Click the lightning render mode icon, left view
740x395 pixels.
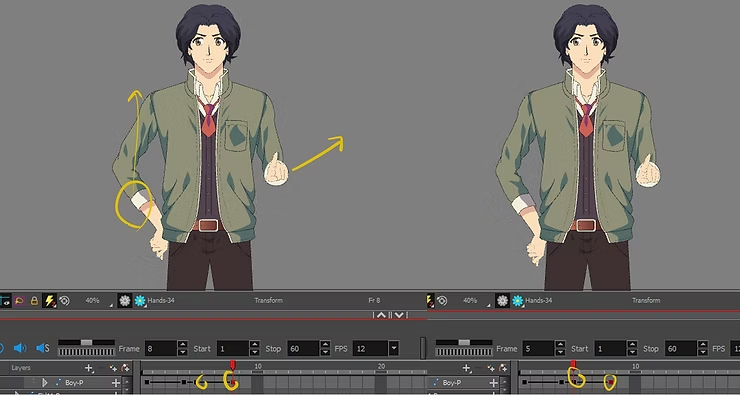point(49,300)
